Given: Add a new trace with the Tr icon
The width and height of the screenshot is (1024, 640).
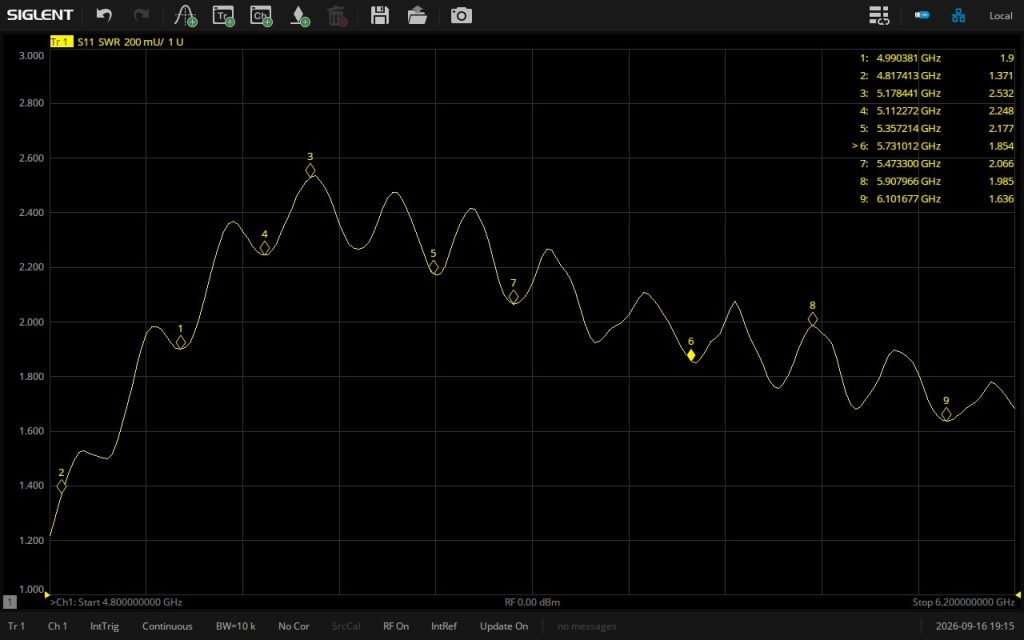Looking at the screenshot, I should pyautogui.click(x=224, y=15).
